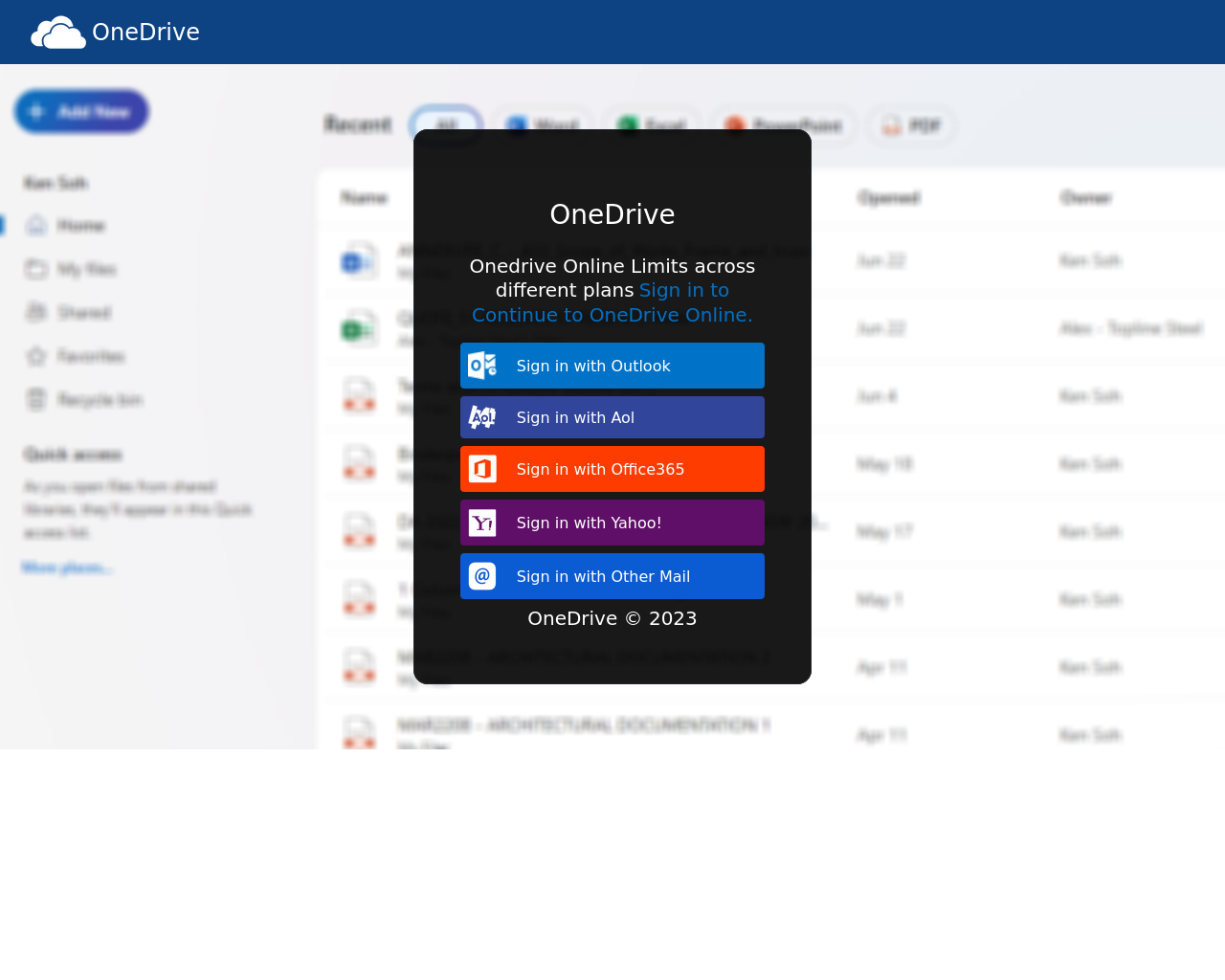Click the blurred 'May 1' date cell
This screenshot has width=1225, height=980.
point(880,600)
